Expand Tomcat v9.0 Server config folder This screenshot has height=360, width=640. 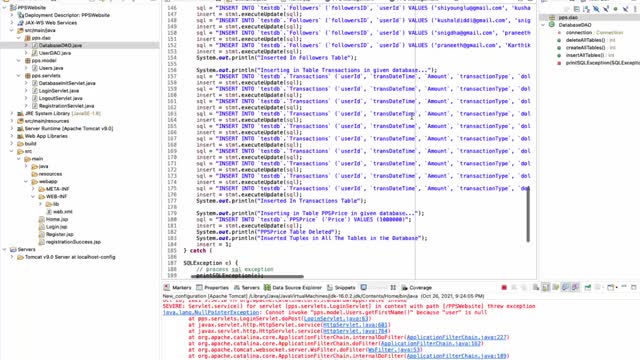(11, 257)
